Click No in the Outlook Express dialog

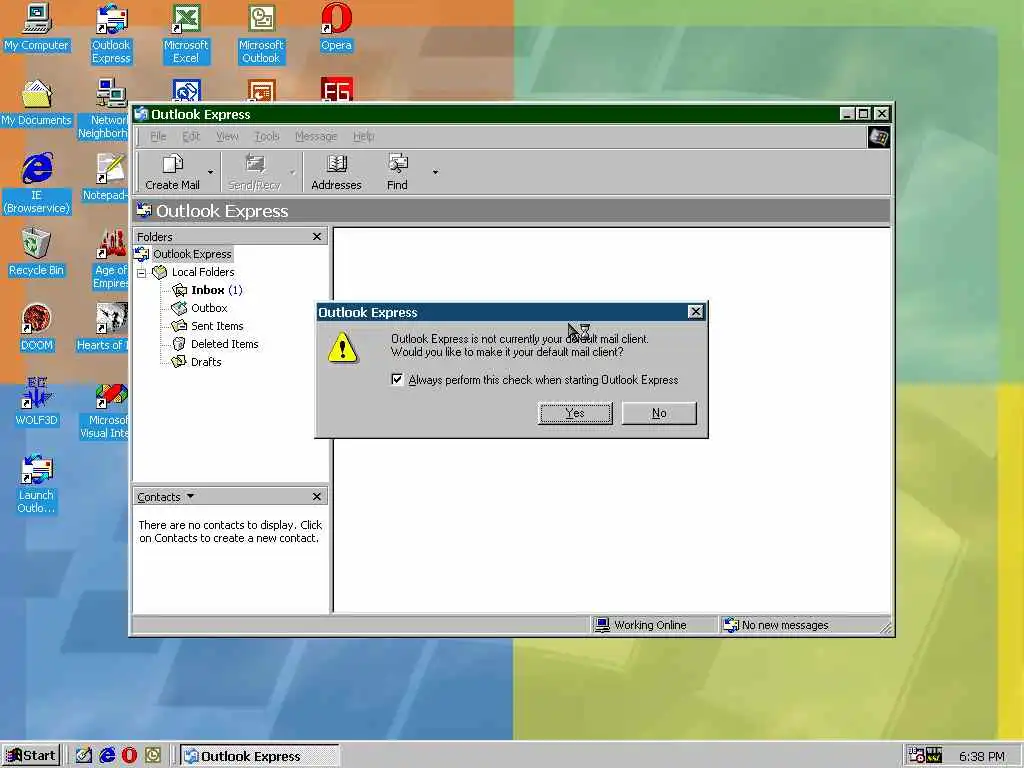[659, 413]
